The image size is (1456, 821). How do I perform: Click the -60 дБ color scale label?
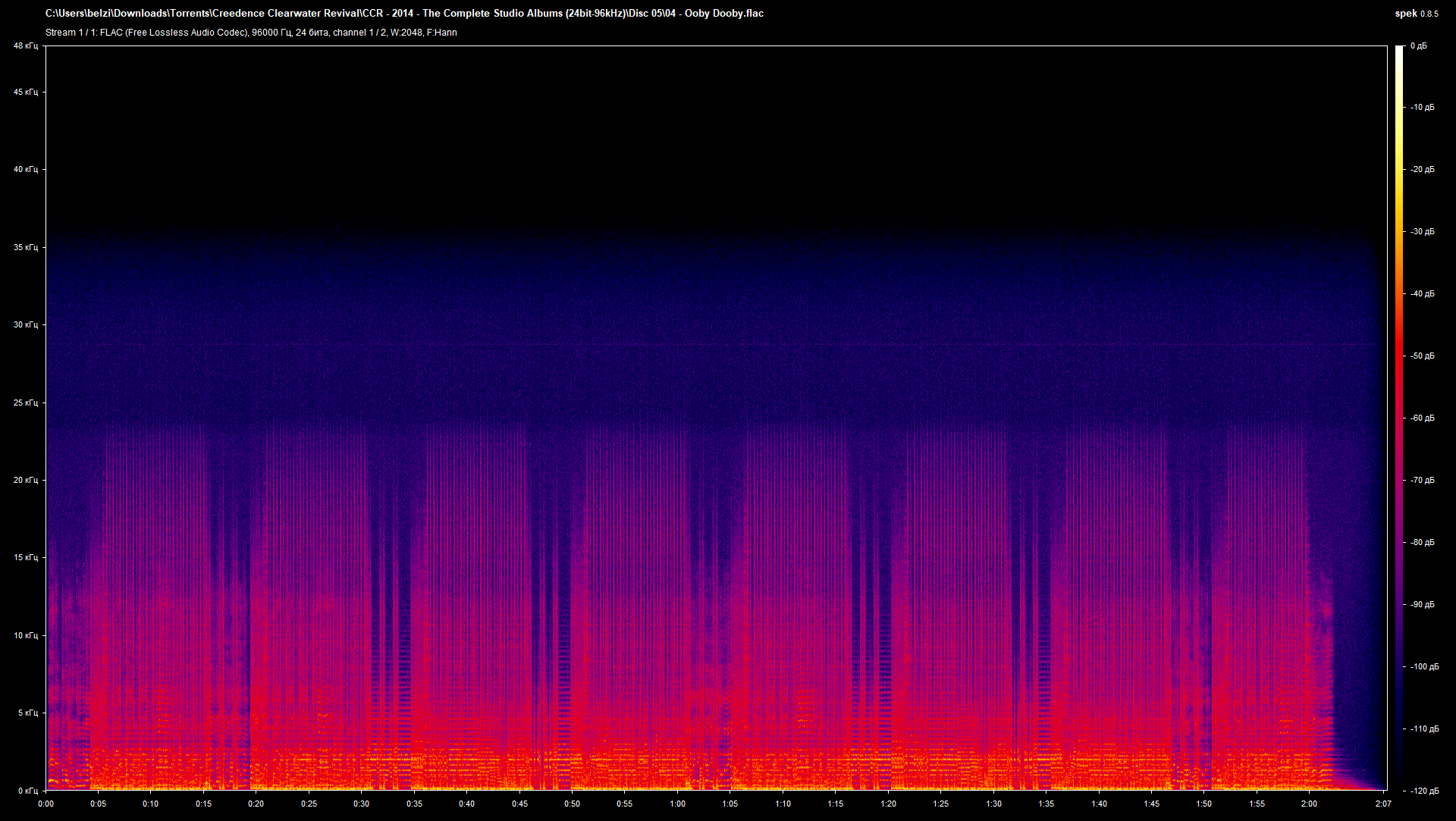pyautogui.click(x=1423, y=418)
